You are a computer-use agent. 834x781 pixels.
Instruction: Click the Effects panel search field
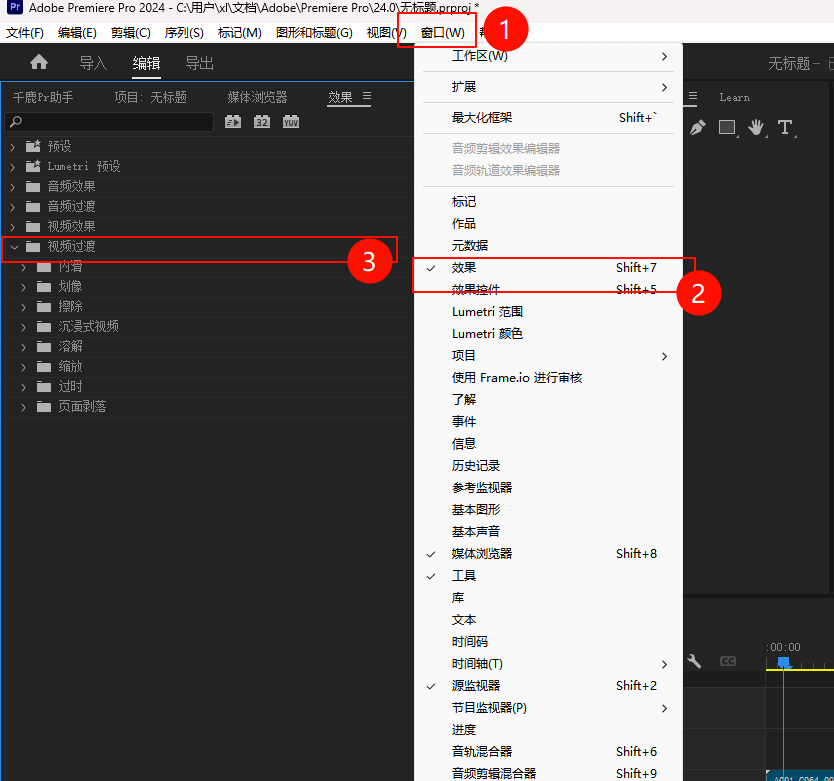[x=110, y=121]
